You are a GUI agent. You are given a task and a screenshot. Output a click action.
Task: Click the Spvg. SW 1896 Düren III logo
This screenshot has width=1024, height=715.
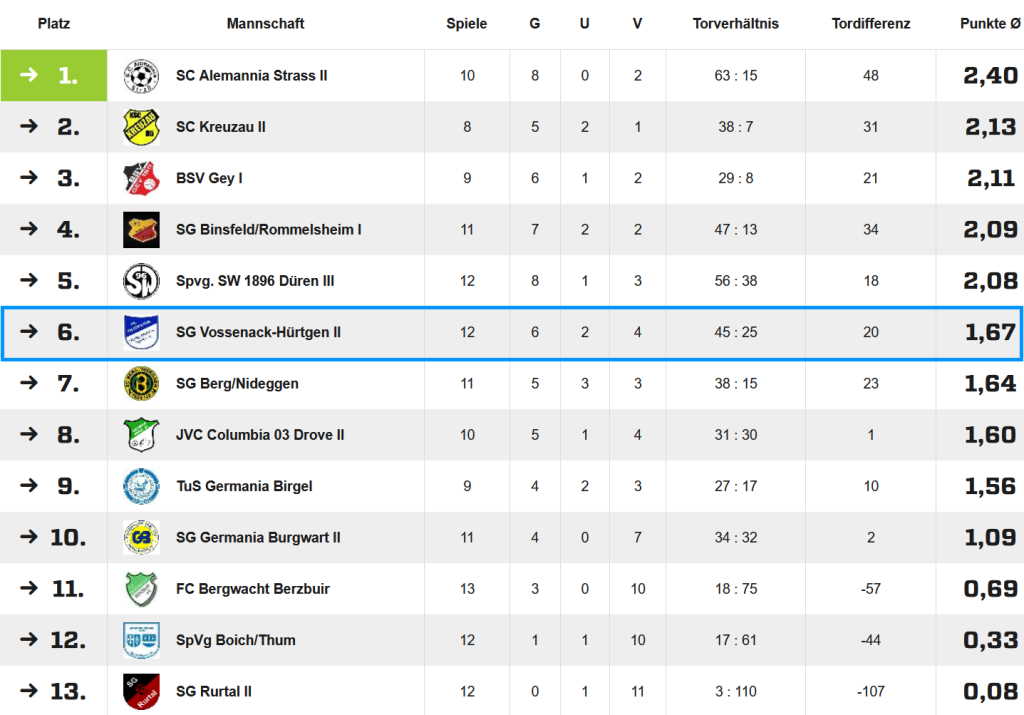pos(141,281)
